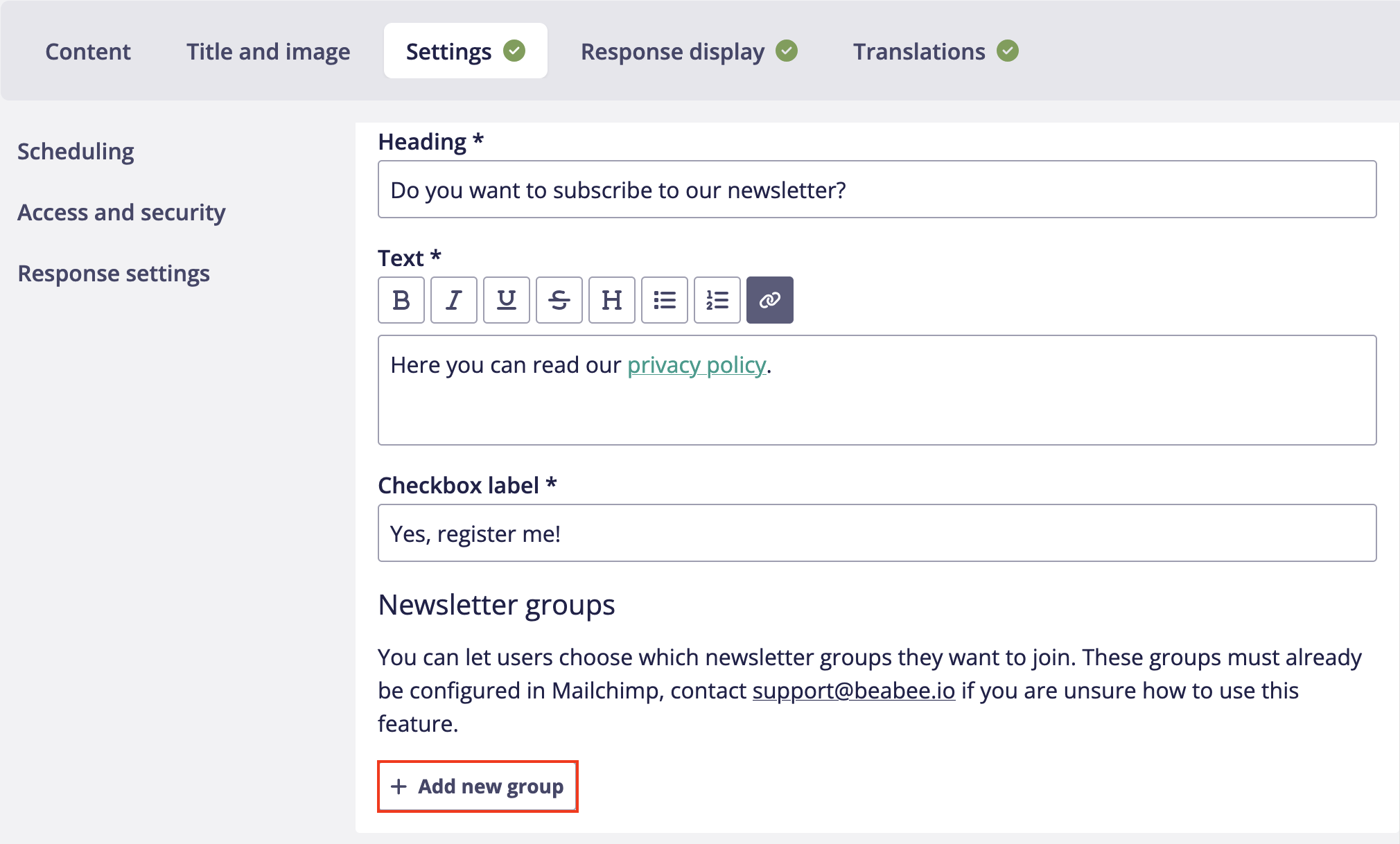Open Scheduling in the sidebar
This screenshot has height=844, width=1400.
point(76,151)
